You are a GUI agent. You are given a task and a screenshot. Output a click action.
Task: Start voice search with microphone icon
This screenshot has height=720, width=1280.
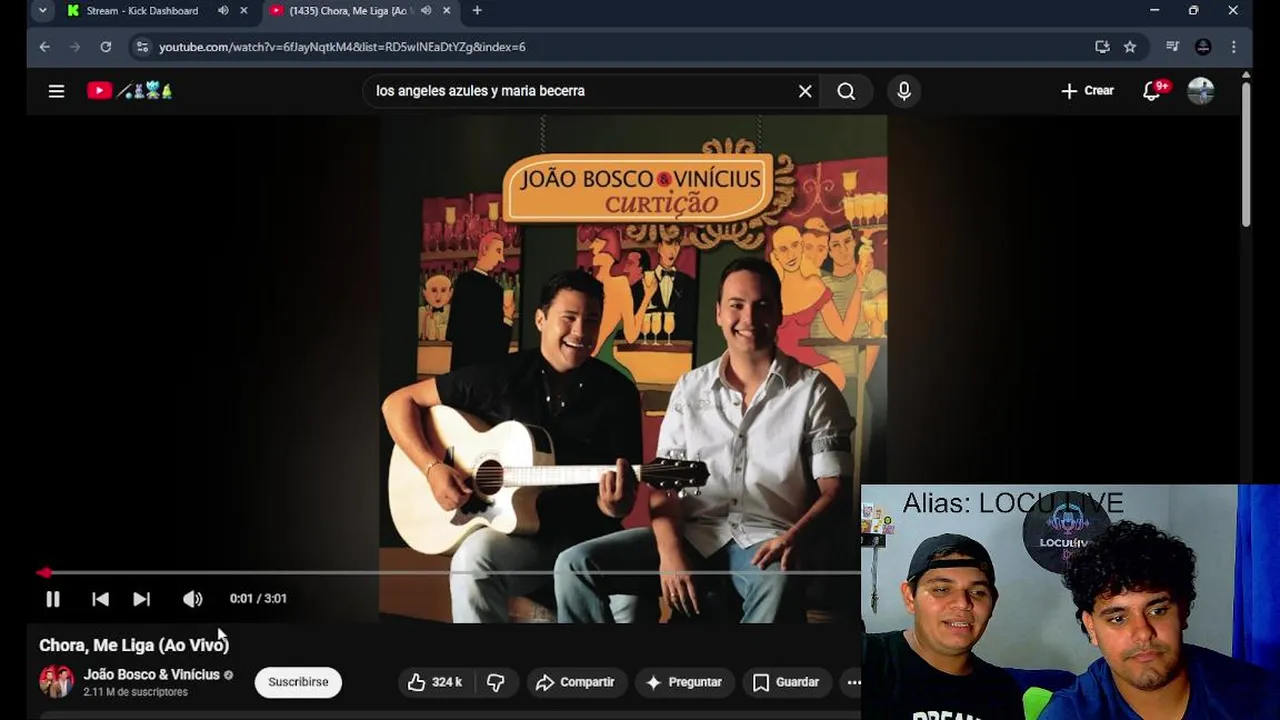(x=904, y=91)
